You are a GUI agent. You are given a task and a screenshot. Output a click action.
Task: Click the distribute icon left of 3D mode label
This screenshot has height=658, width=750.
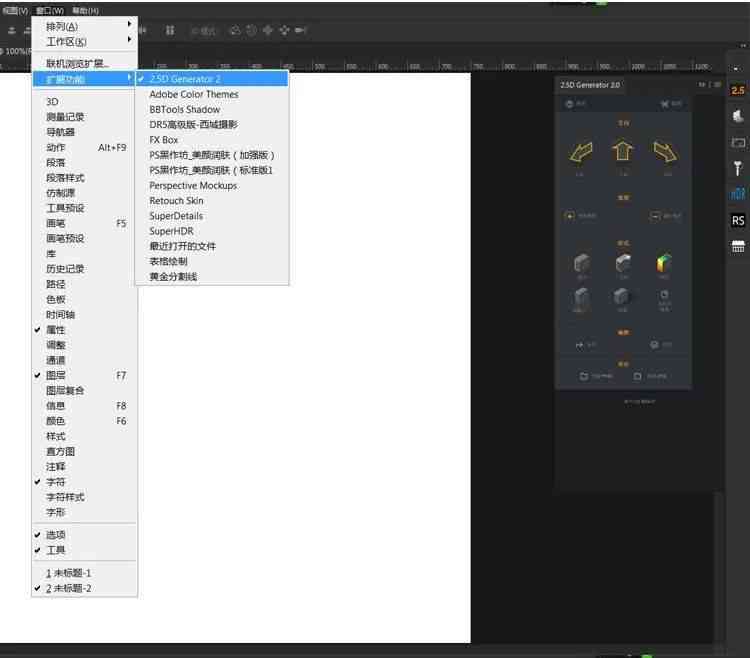click(x=170, y=31)
